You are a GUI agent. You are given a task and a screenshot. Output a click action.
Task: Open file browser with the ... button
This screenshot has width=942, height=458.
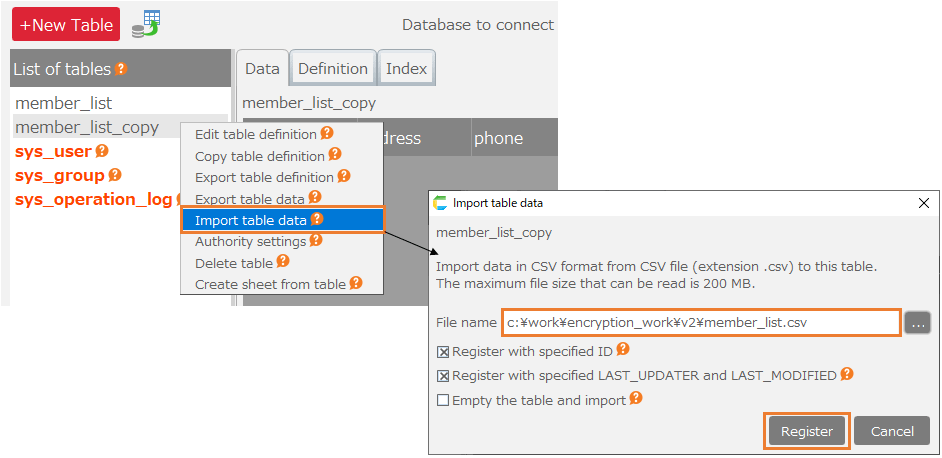click(x=917, y=323)
